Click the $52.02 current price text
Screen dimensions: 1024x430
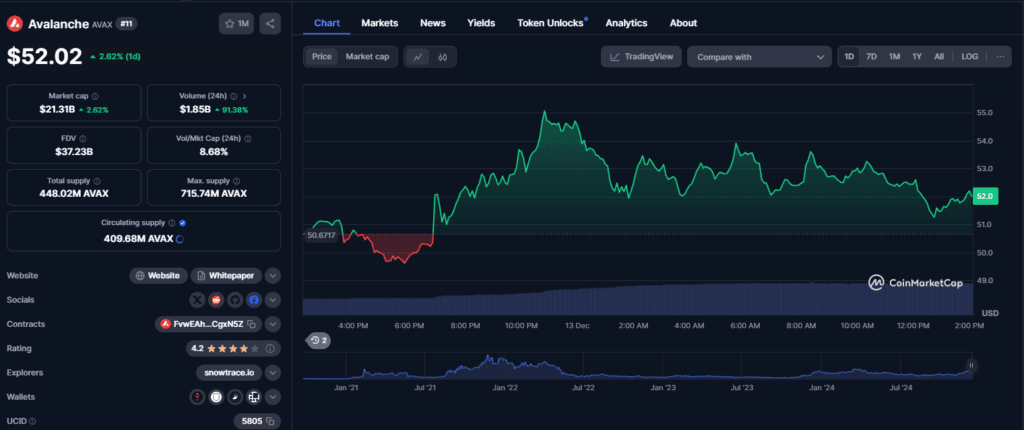pyautogui.click(x=44, y=56)
